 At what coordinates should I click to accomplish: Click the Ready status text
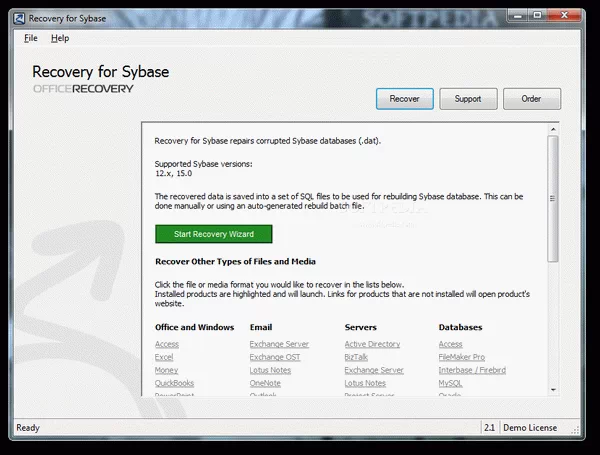click(28, 427)
